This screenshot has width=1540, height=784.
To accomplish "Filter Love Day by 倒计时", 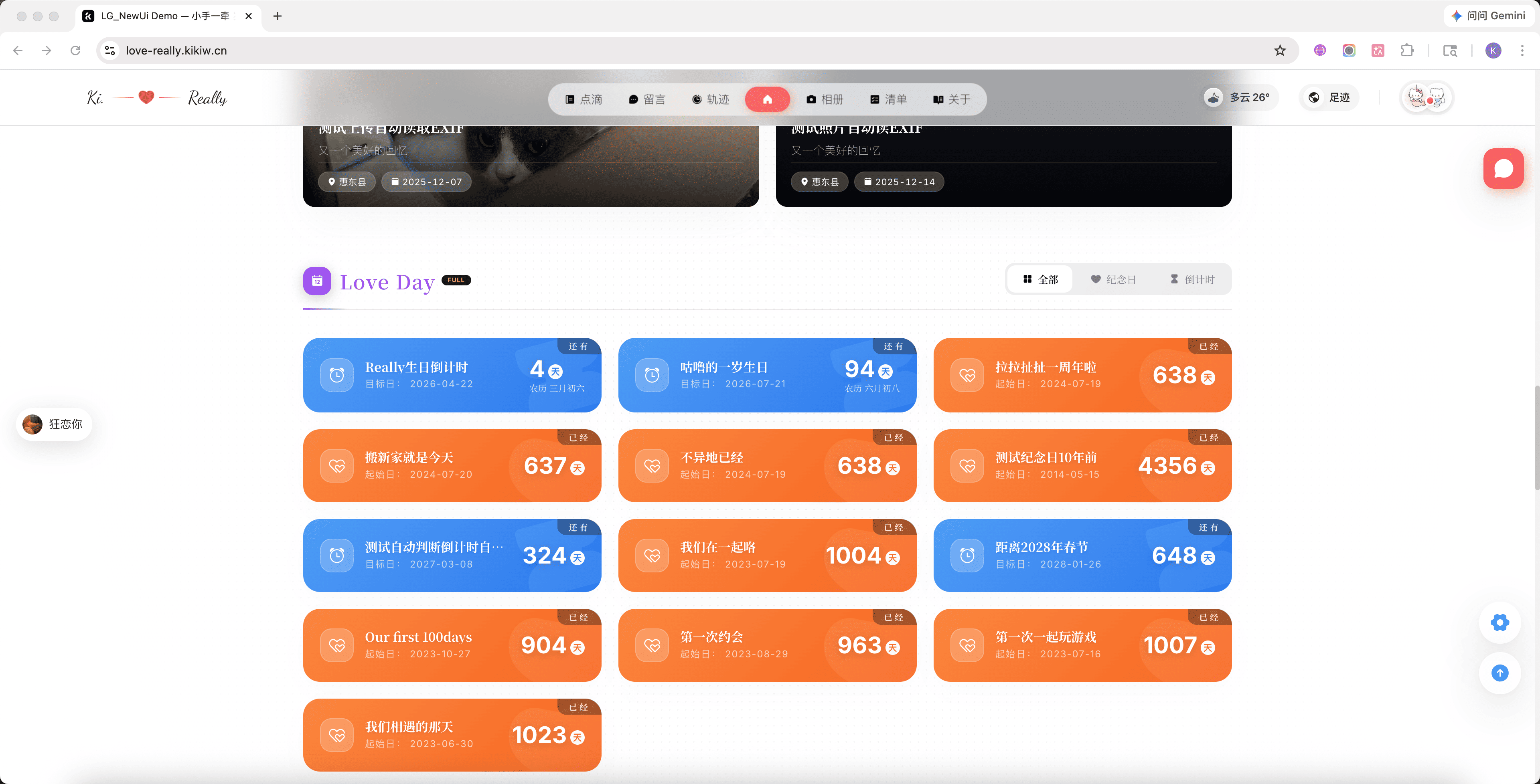I will (x=1191, y=280).
